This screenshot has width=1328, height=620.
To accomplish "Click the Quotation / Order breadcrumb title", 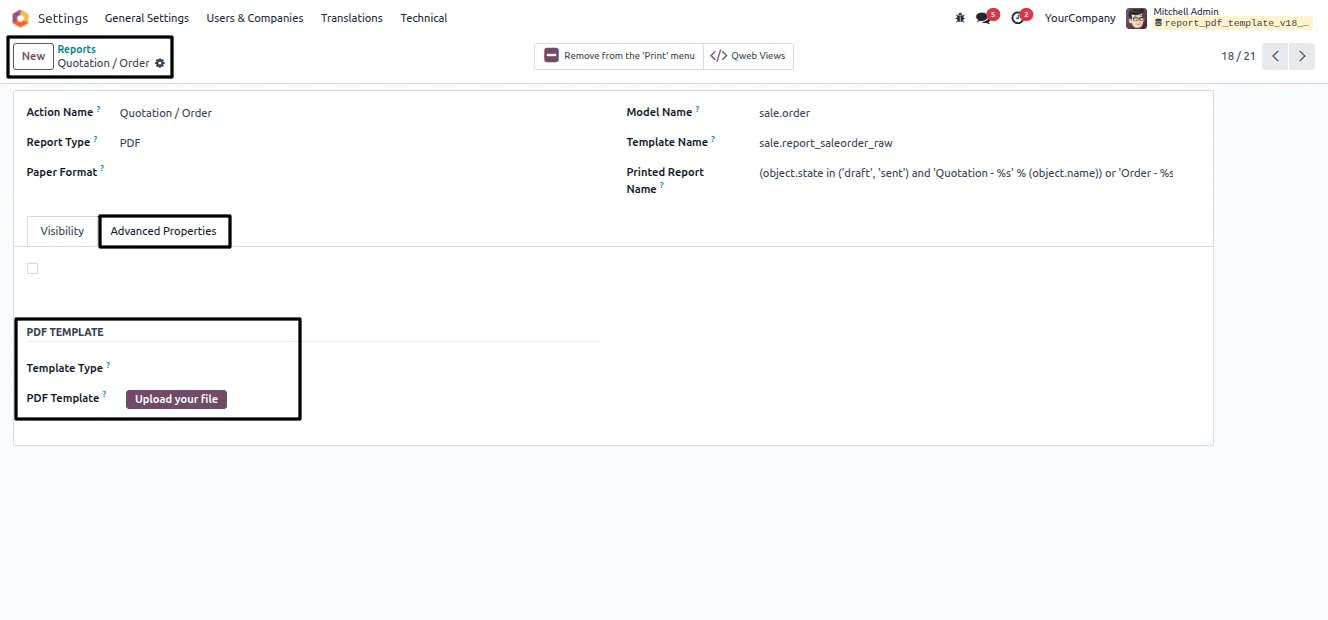I will tap(103, 63).
